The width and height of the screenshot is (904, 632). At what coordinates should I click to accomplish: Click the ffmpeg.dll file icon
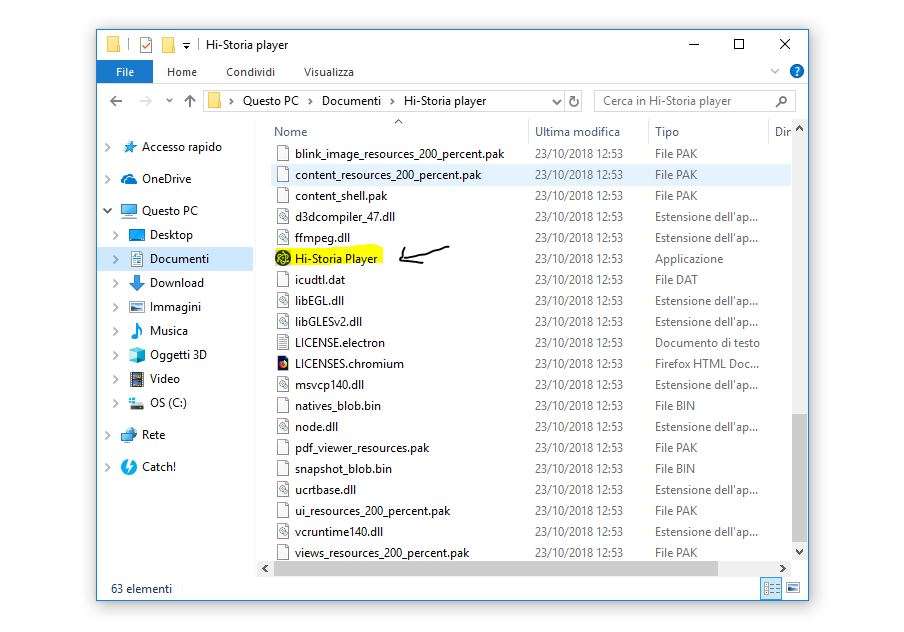tap(282, 238)
